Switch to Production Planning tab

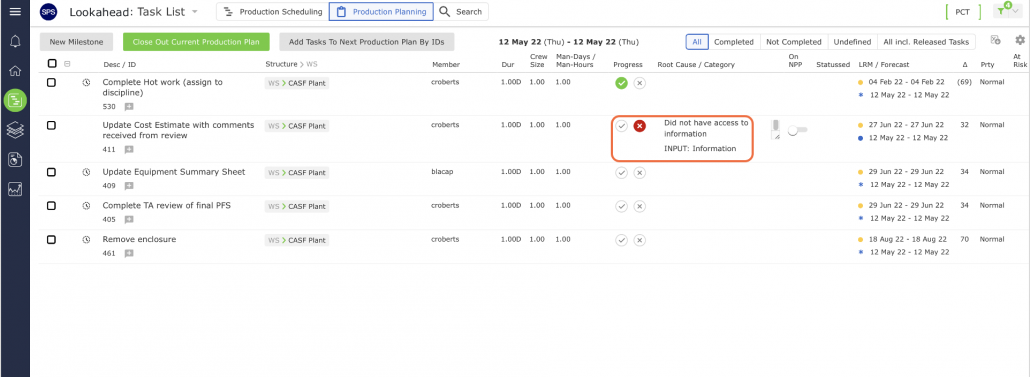381,12
